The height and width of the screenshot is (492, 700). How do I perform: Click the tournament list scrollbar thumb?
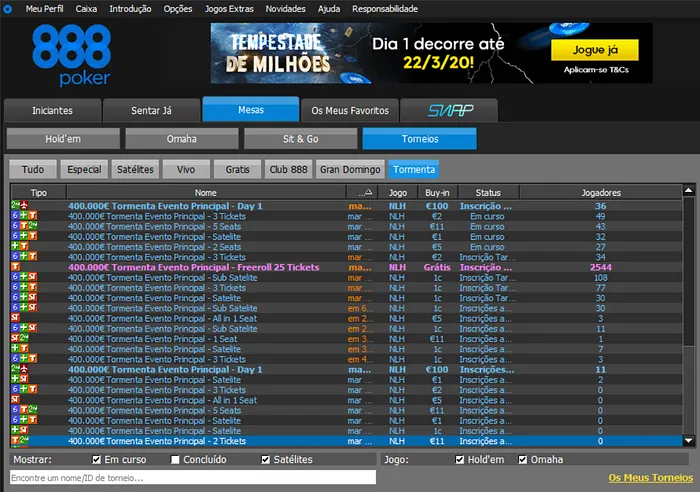[x=688, y=271]
